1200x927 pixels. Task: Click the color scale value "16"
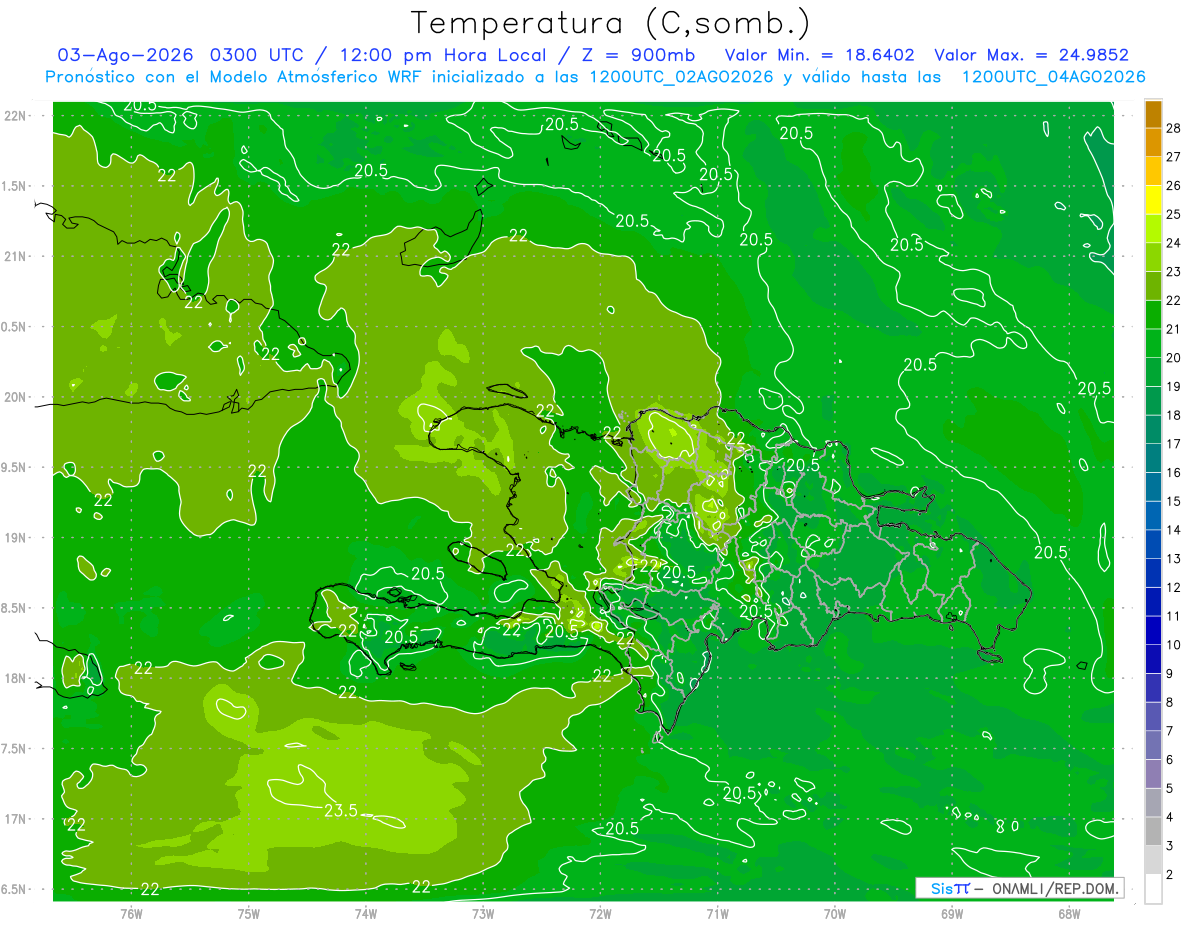pos(1173,472)
